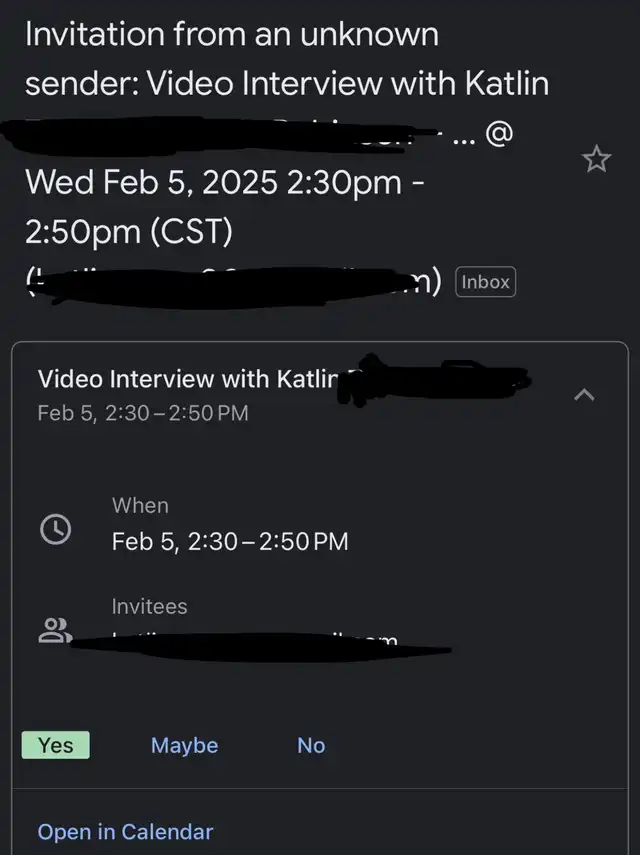Tap the '2:50pm (CST)' subject text
The height and width of the screenshot is (855, 640).
(x=128, y=232)
